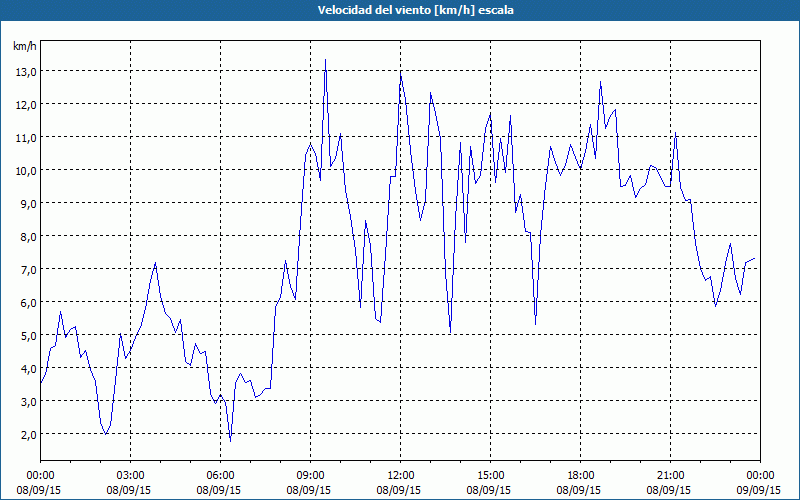Click the '13,0' y-axis value

[x=26, y=72]
